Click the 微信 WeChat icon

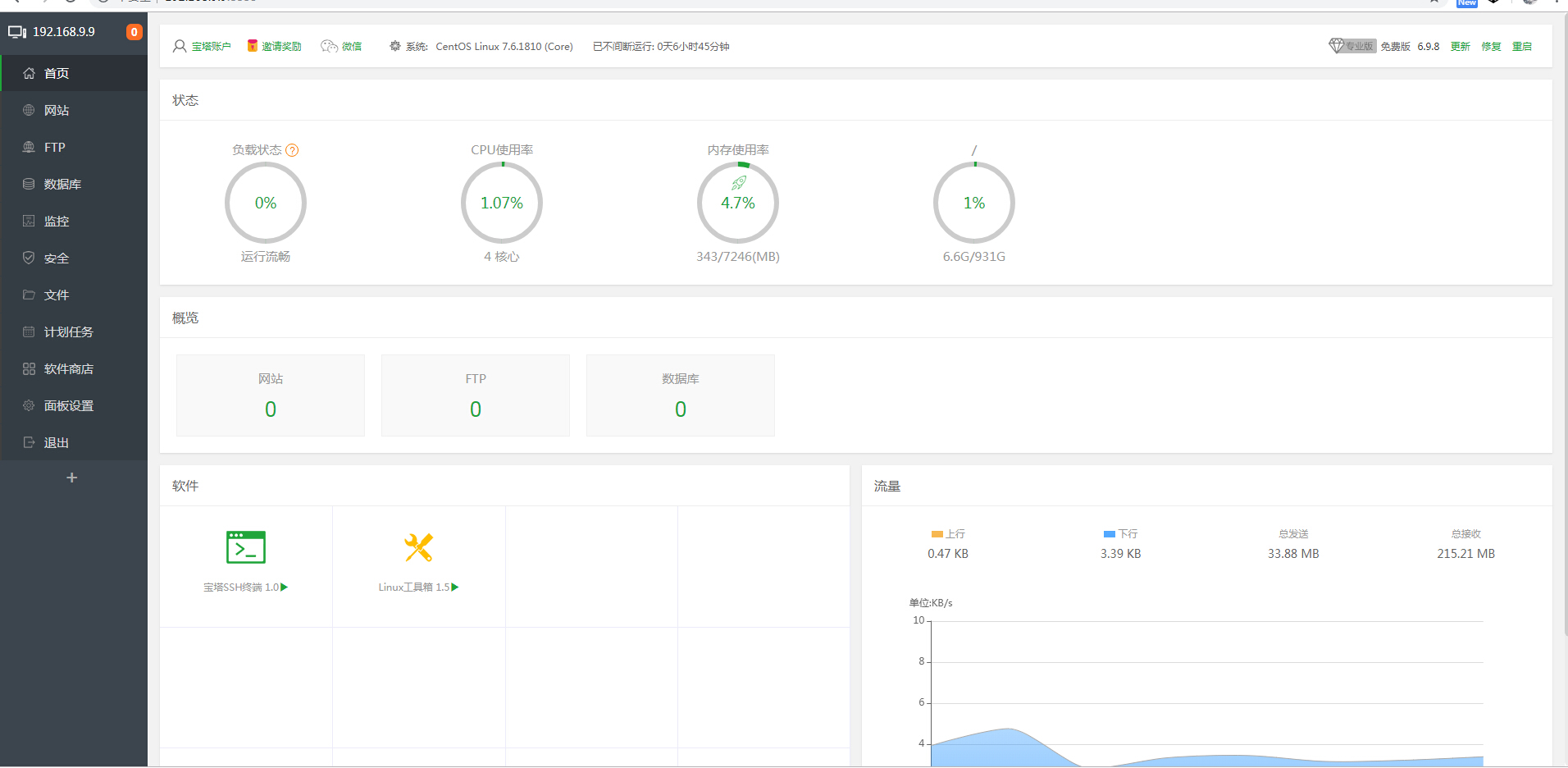[x=330, y=47]
